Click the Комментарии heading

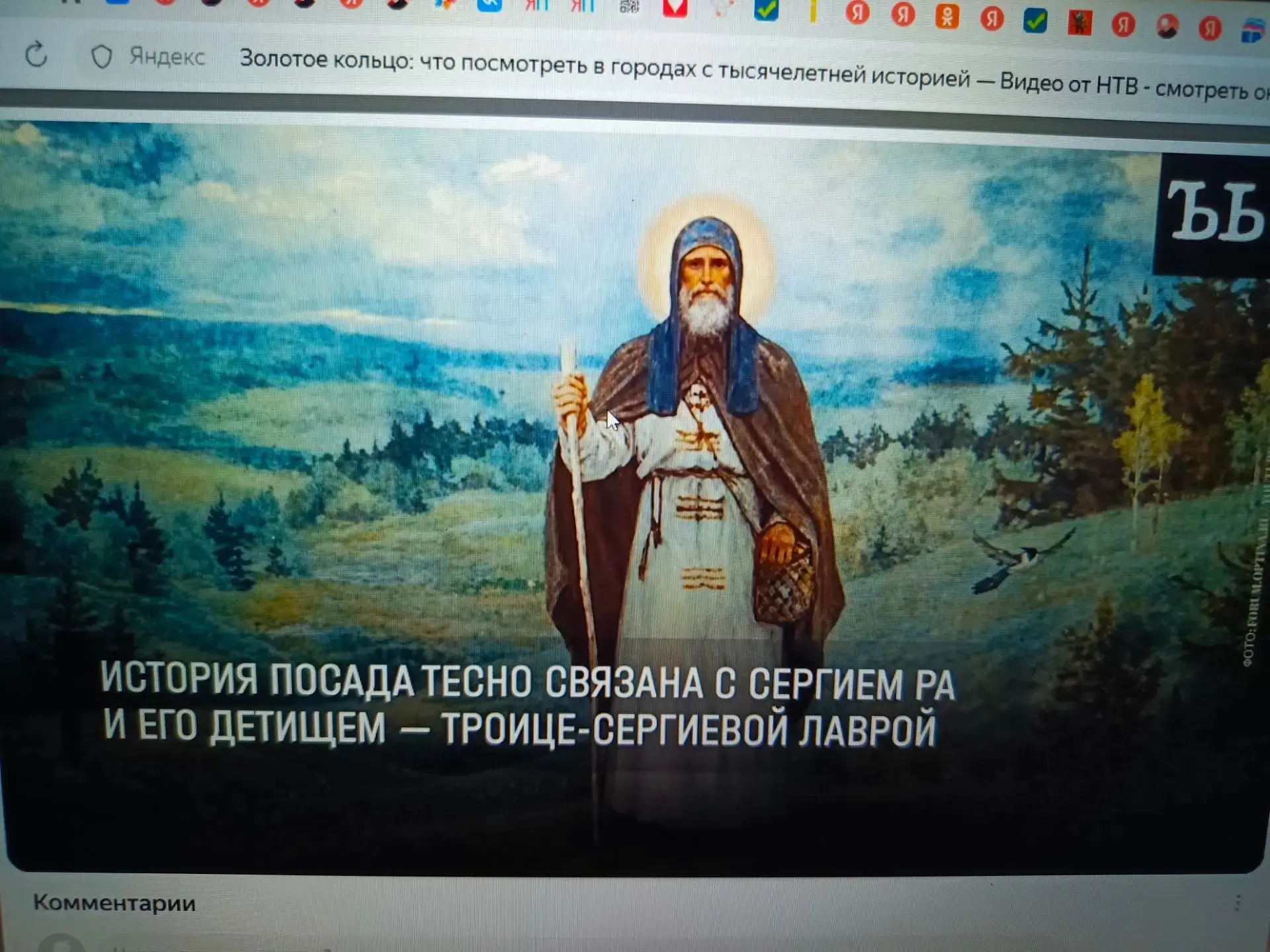click(x=114, y=903)
